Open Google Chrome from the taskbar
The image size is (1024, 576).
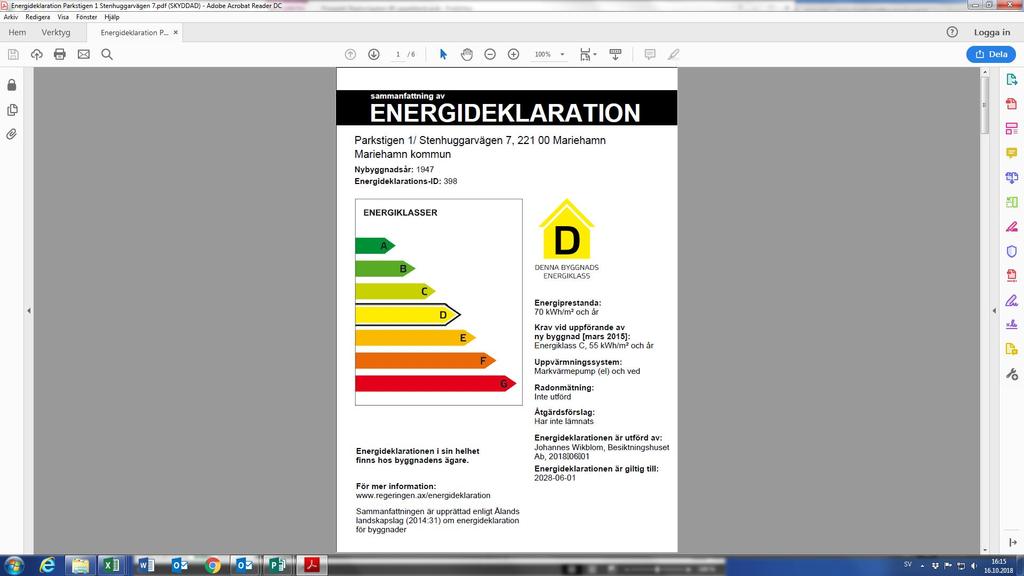pyautogui.click(x=212, y=565)
